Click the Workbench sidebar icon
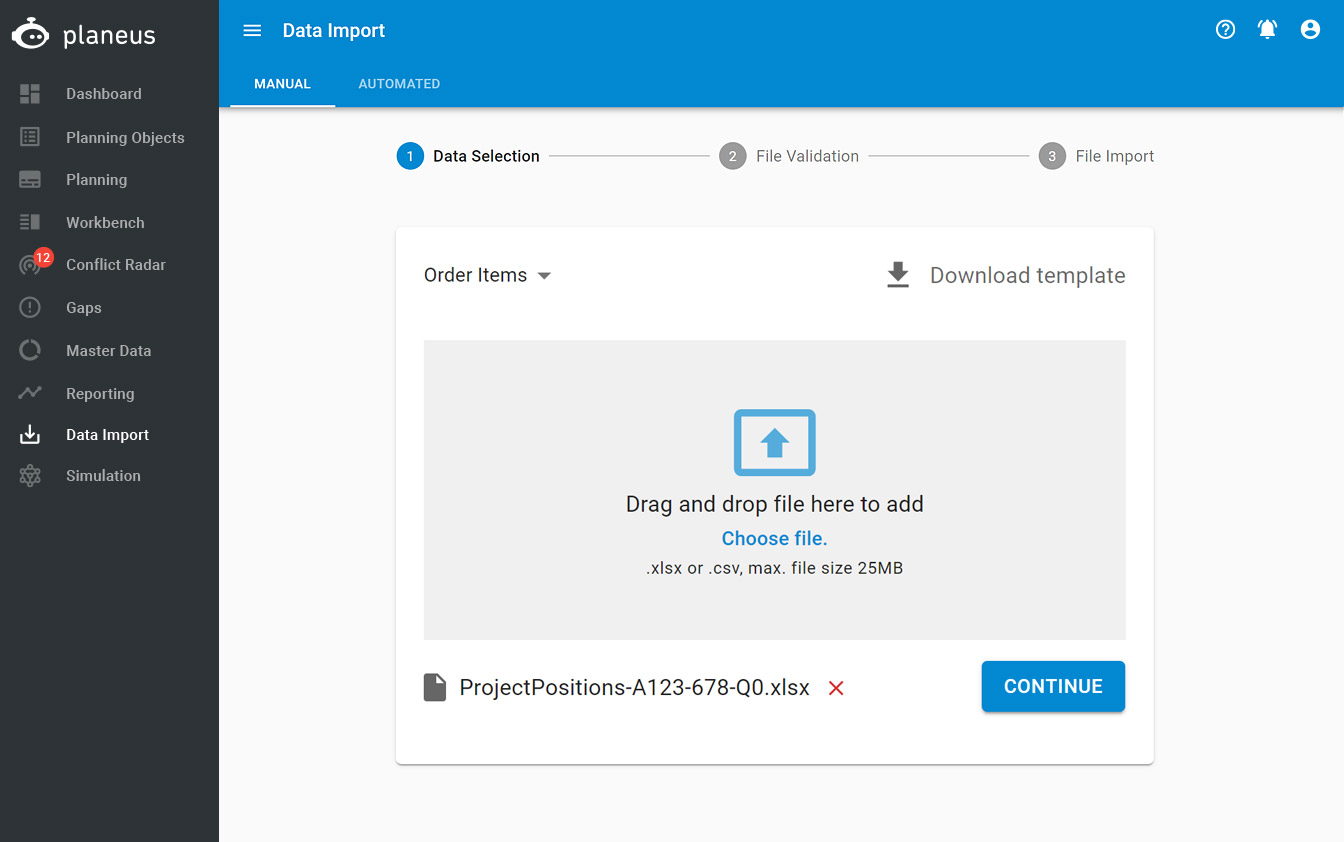The image size is (1344, 842). [x=30, y=222]
